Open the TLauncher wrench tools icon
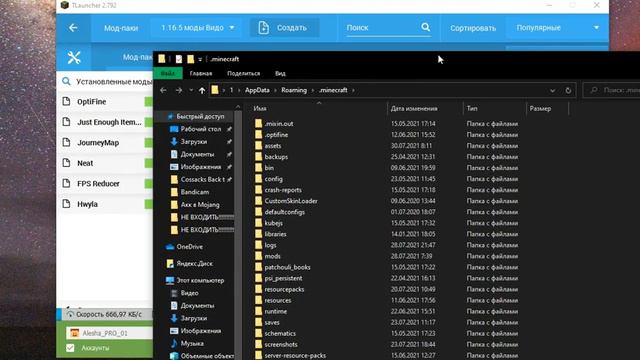Image resolution: width=640 pixels, height=360 pixels. tap(74, 57)
